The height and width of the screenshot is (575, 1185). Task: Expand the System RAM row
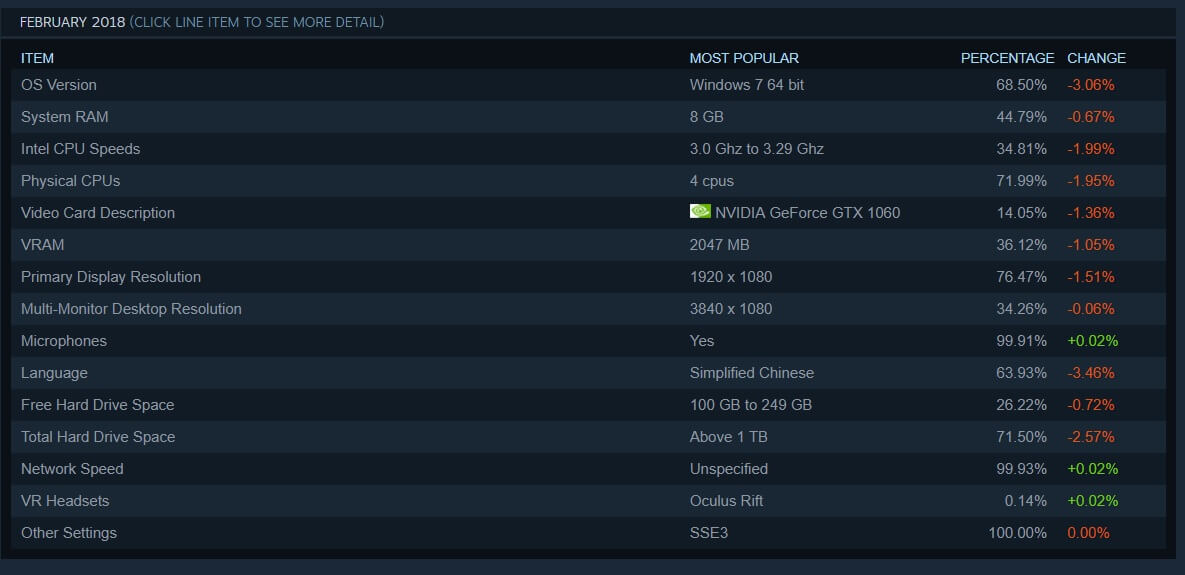65,117
